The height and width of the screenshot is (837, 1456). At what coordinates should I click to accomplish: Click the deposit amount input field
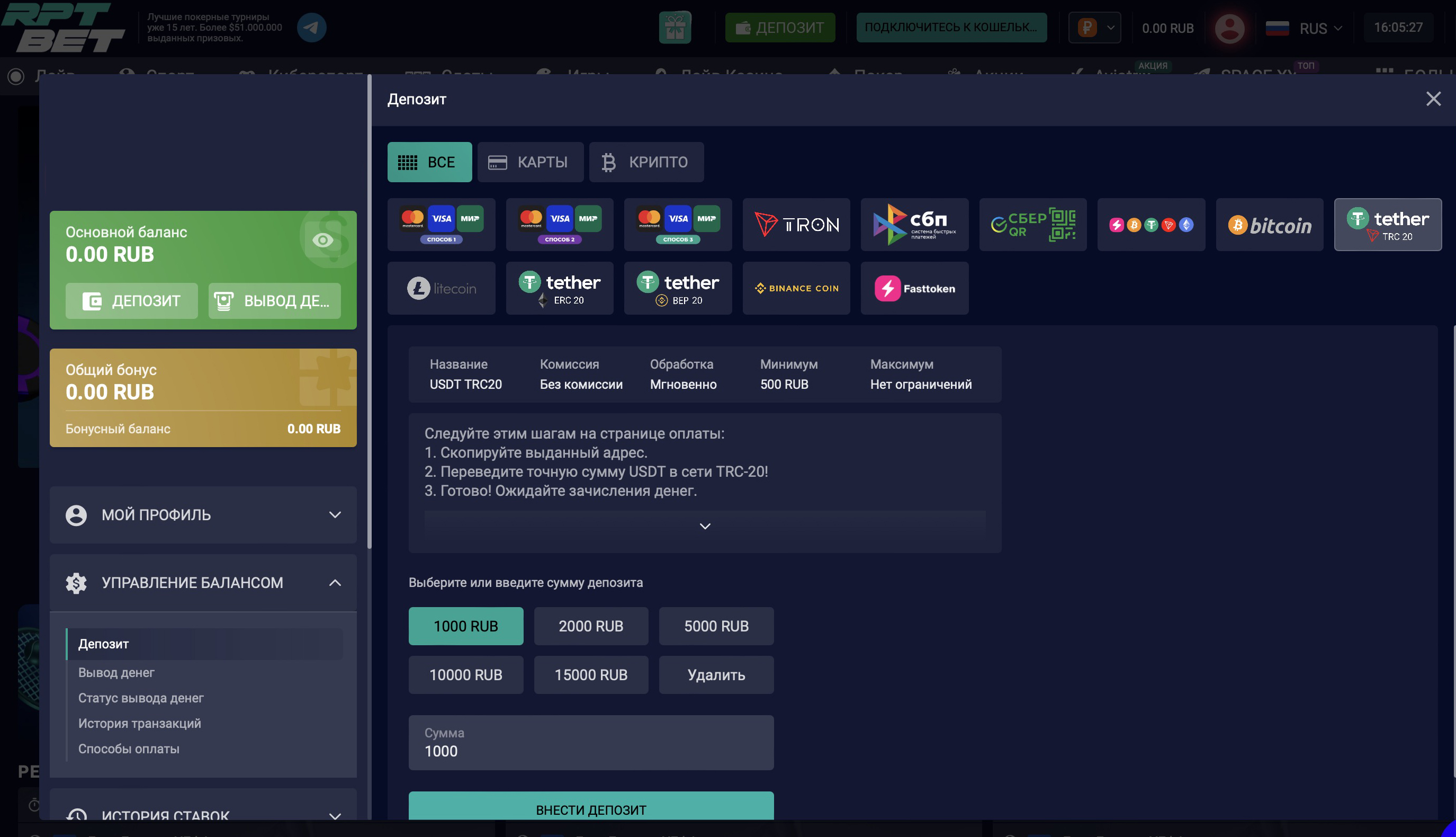[590, 743]
